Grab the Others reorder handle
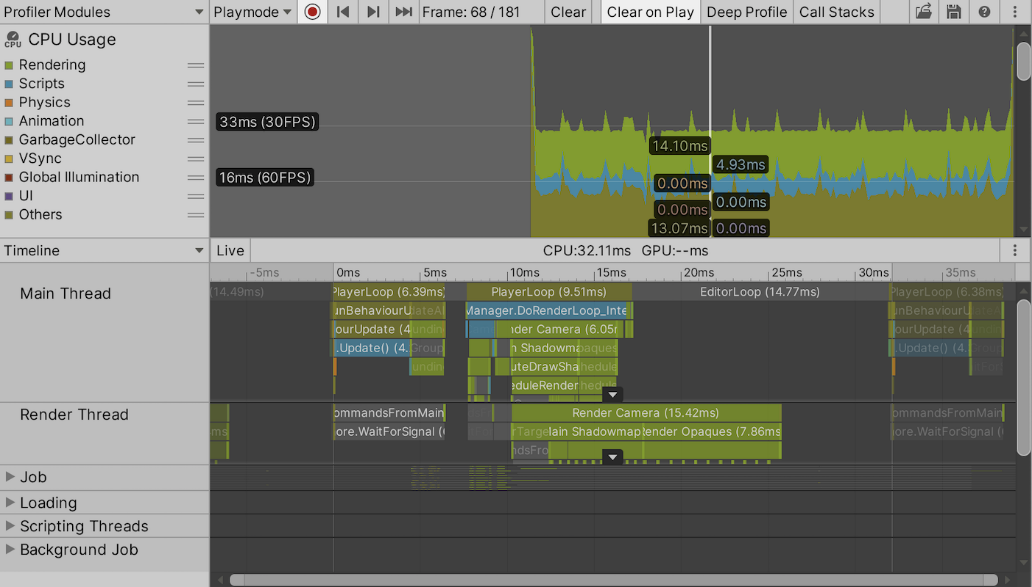Image resolution: width=1032 pixels, height=587 pixels. (195, 215)
